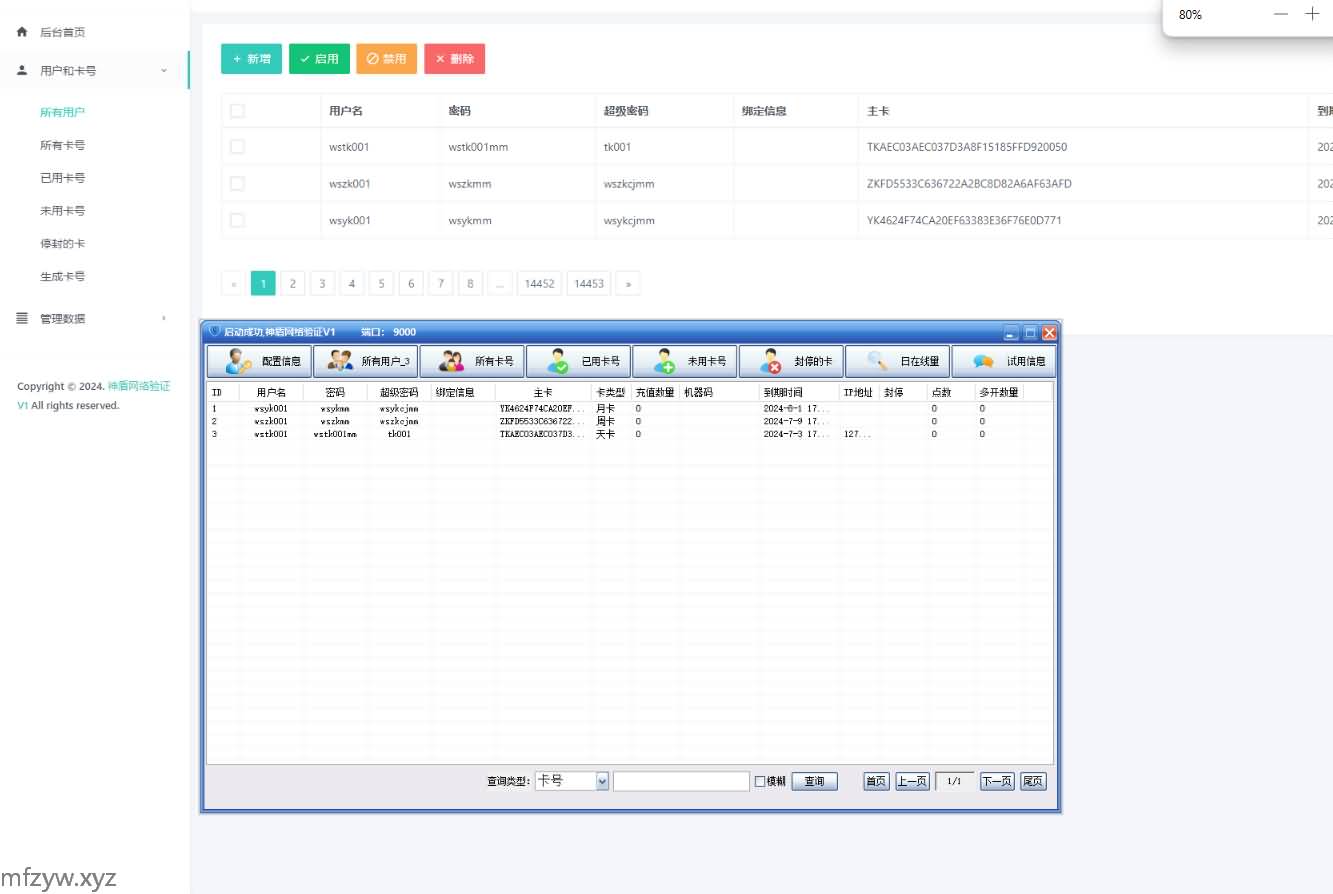The width and height of the screenshot is (1333, 894).
Task: Show 已用卡号 via toolbar icon
Action: coord(557,361)
